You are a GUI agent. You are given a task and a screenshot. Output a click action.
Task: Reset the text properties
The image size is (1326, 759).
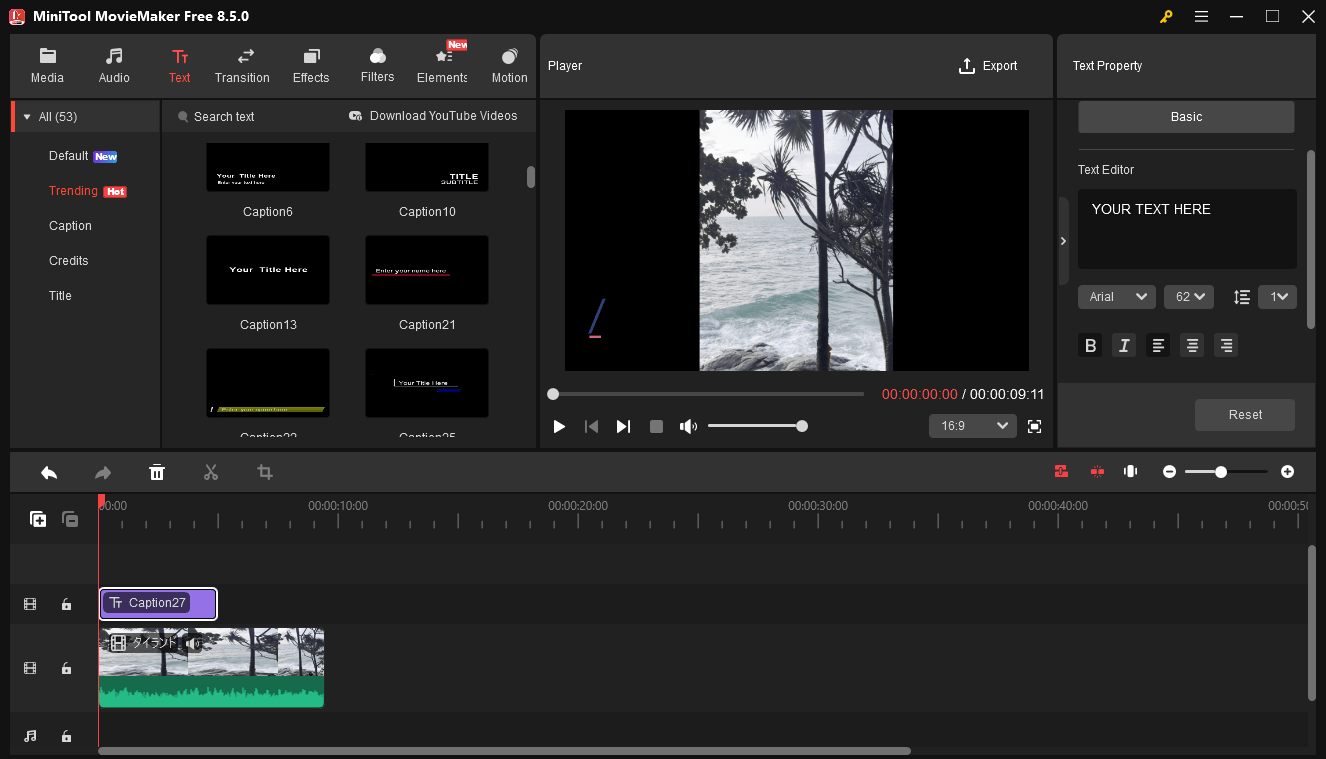[1244, 414]
